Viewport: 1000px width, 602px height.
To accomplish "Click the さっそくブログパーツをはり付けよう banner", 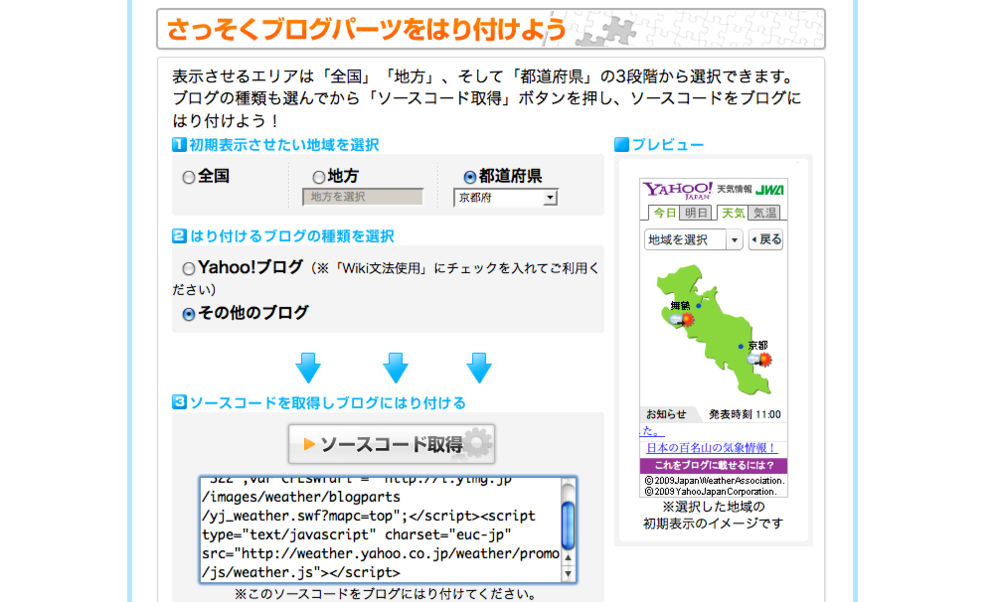I will point(491,29).
